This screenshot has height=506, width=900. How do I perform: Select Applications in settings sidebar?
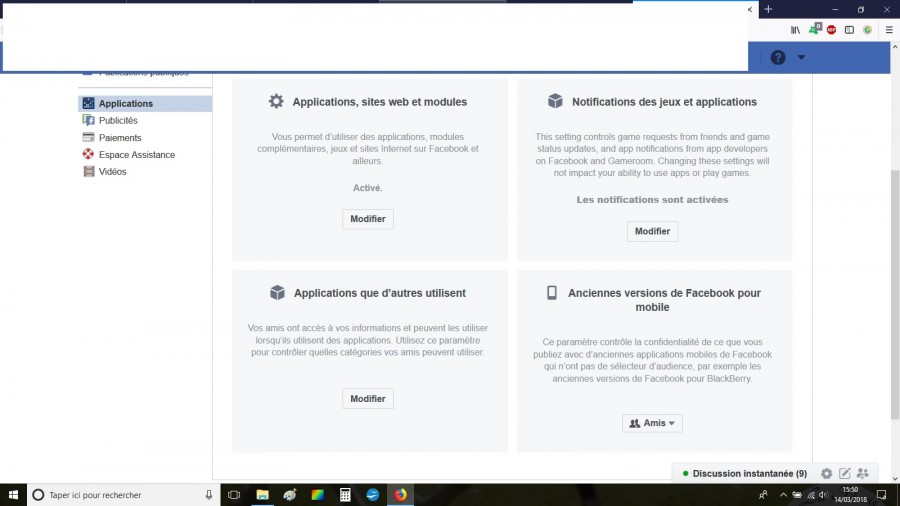tap(145, 103)
